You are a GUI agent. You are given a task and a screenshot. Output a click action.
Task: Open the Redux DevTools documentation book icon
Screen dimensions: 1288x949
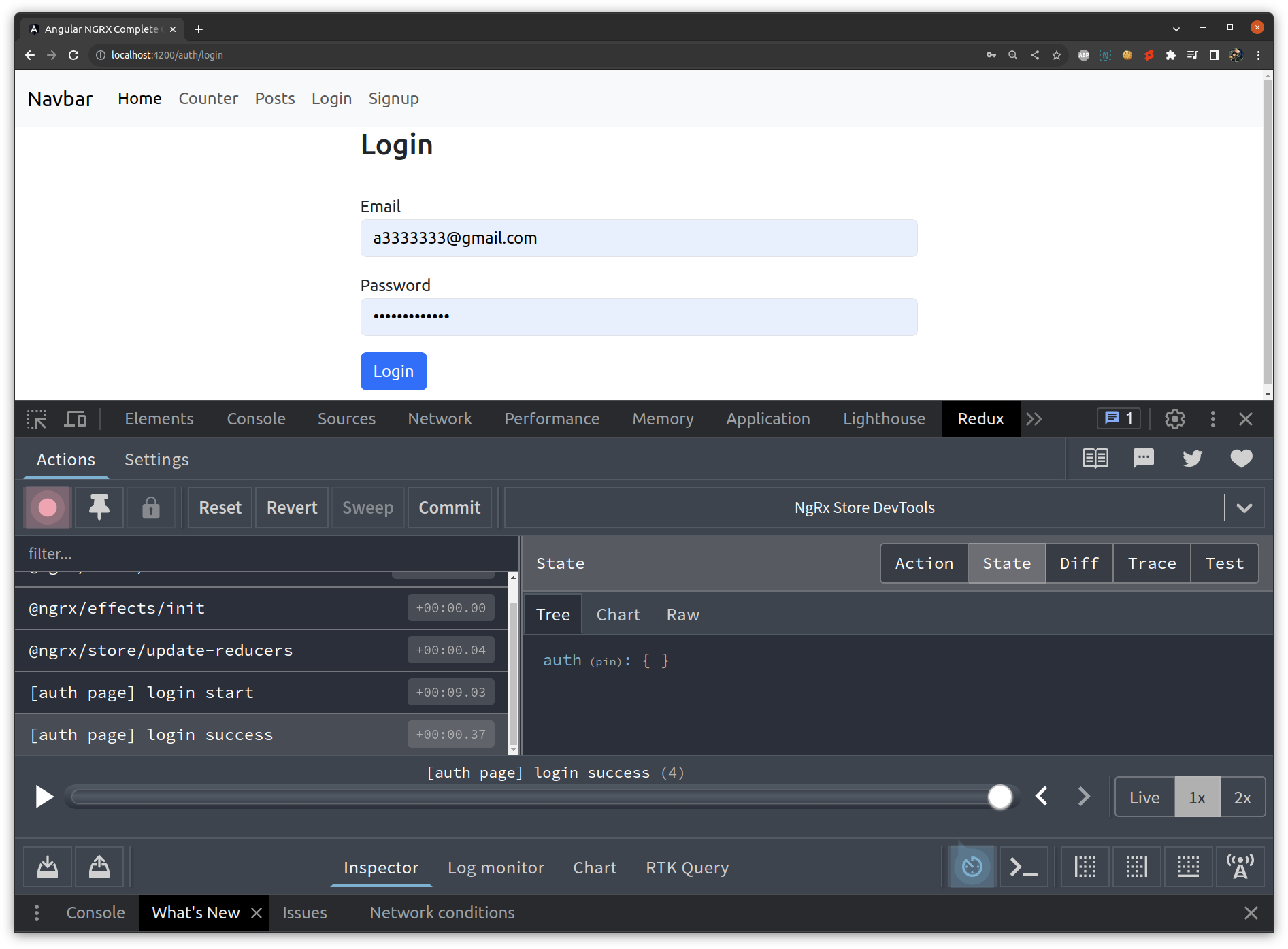click(1095, 459)
